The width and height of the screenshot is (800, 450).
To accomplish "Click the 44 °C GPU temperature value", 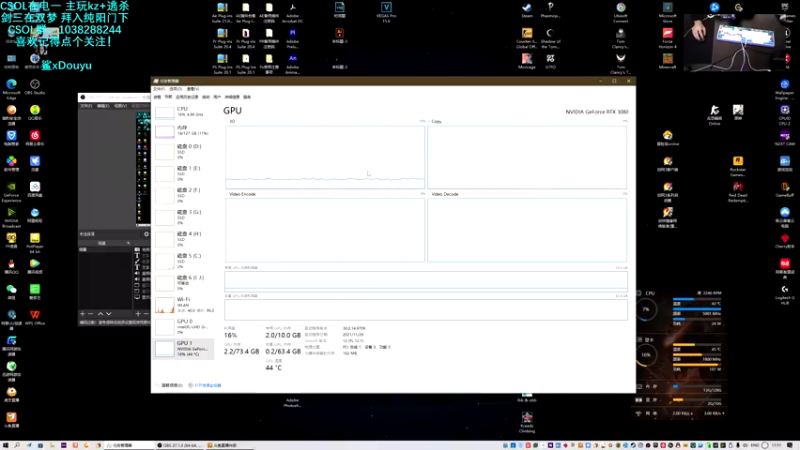I will click(x=273, y=367).
